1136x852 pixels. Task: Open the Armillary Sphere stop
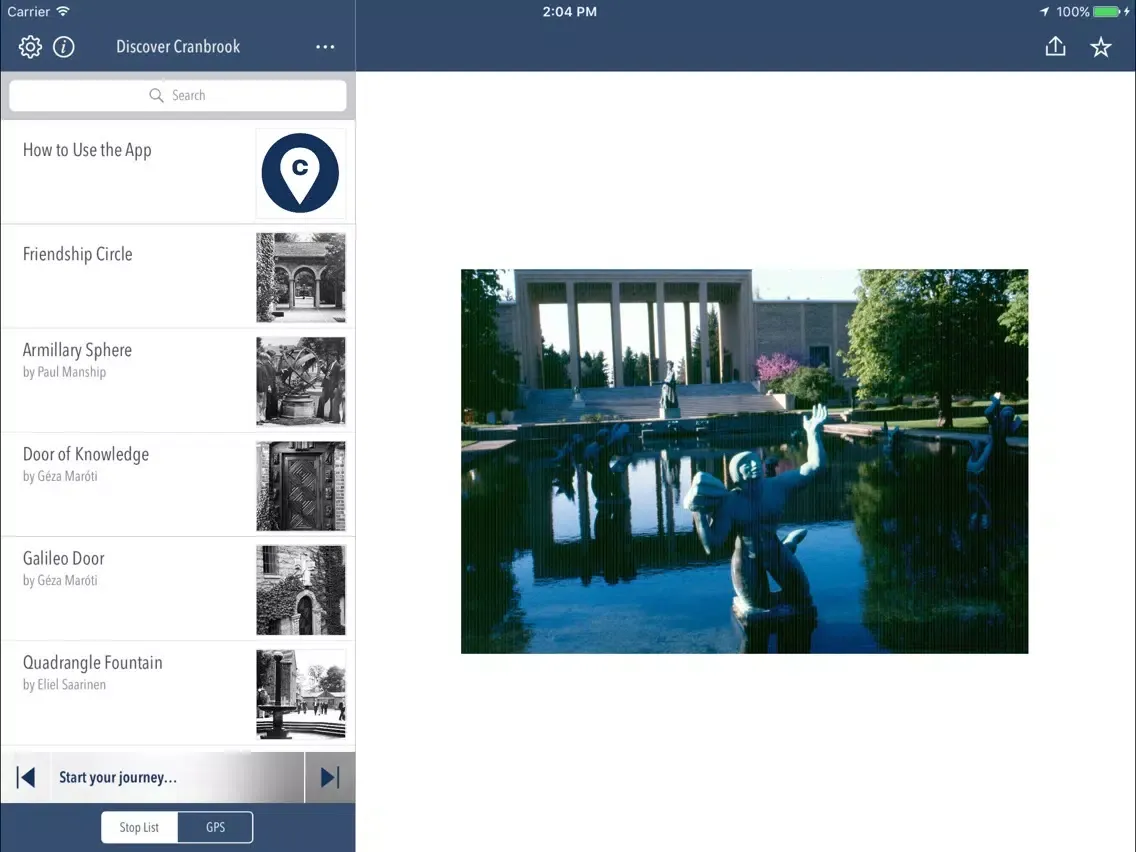click(178, 381)
